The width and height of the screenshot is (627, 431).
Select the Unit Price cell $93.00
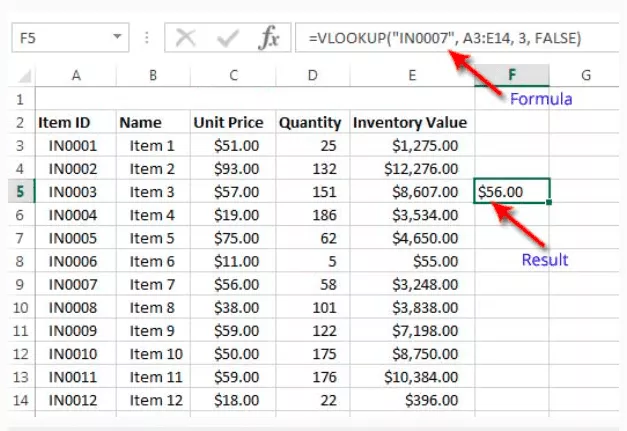tap(232, 168)
